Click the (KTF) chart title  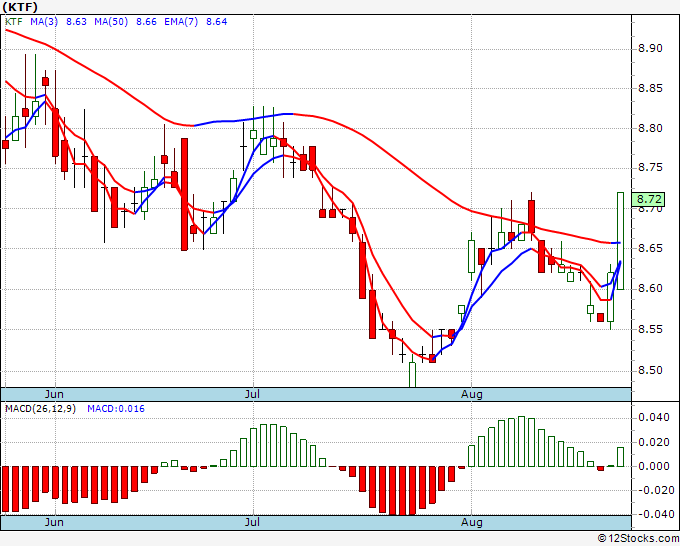[x=20, y=7]
